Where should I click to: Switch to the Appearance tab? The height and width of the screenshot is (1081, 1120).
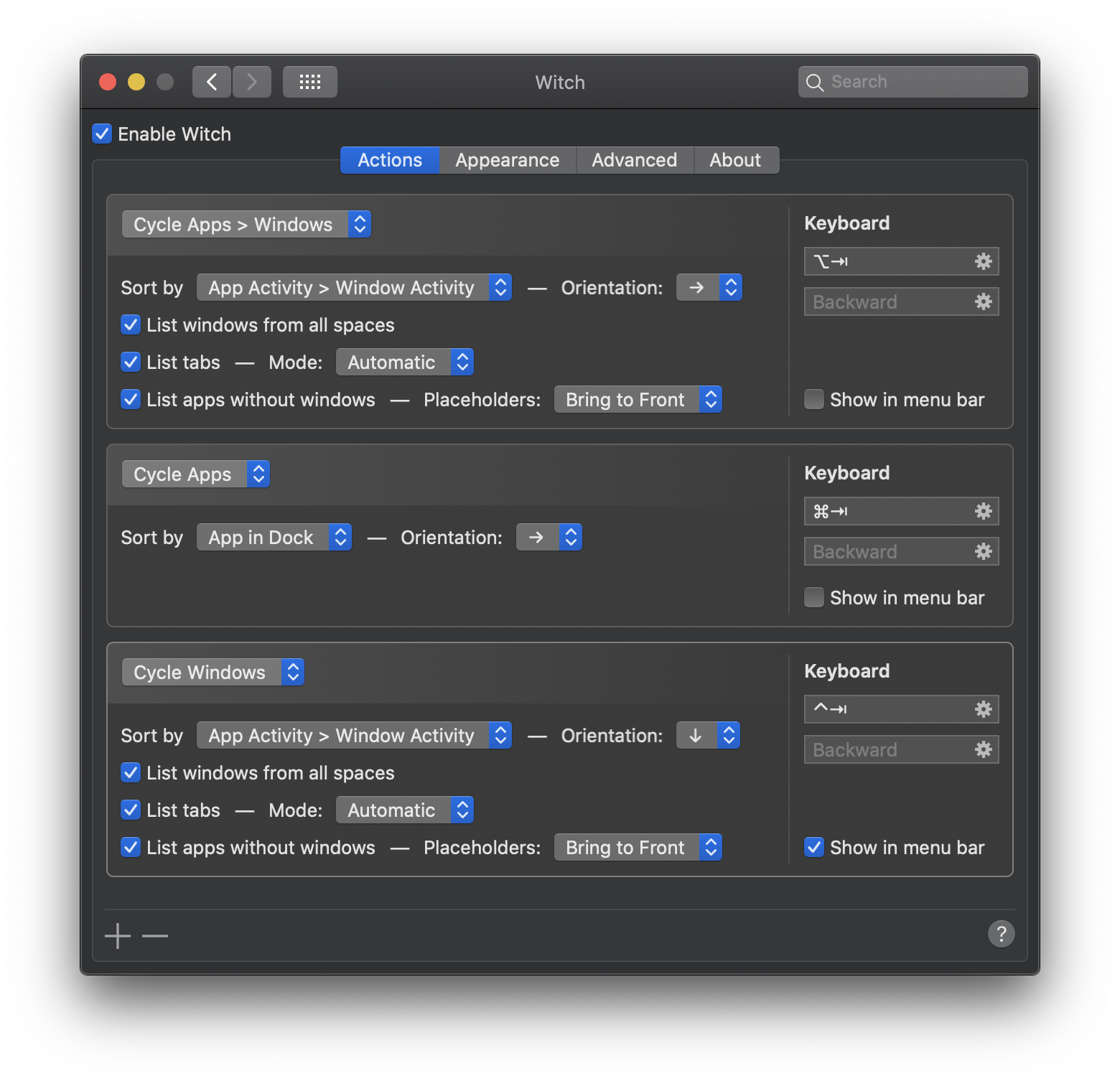(x=508, y=159)
